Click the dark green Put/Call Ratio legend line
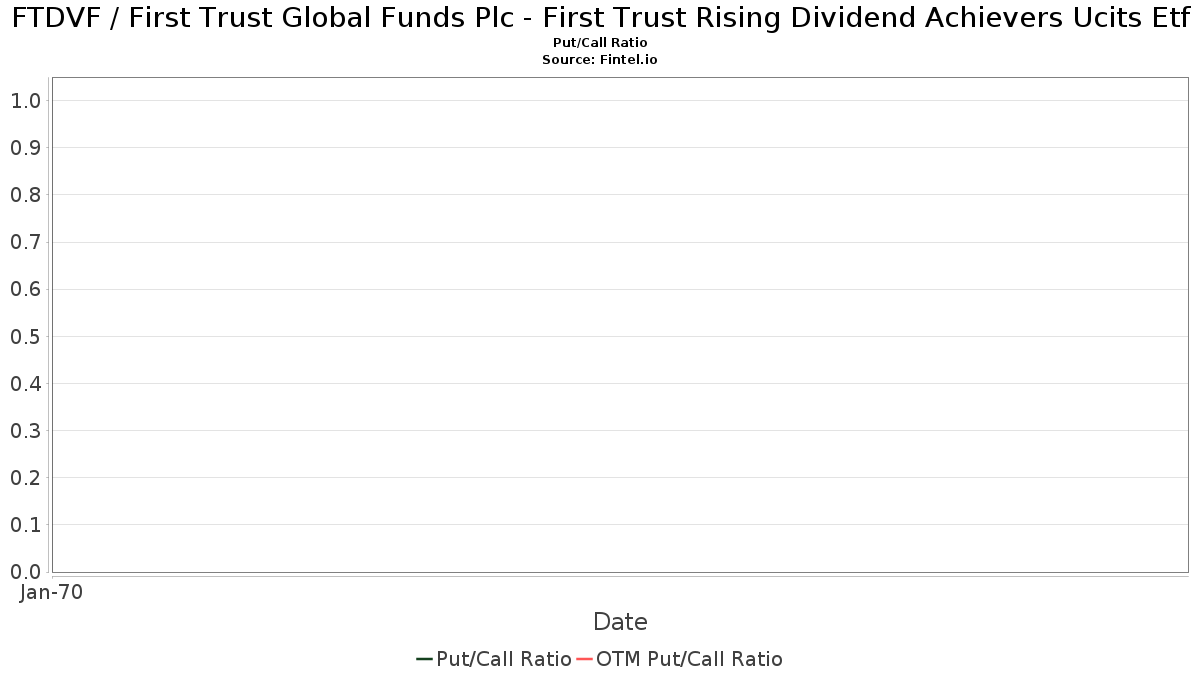The height and width of the screenshot is (675, 1200). pyautogui.click(x=424, y=659)
